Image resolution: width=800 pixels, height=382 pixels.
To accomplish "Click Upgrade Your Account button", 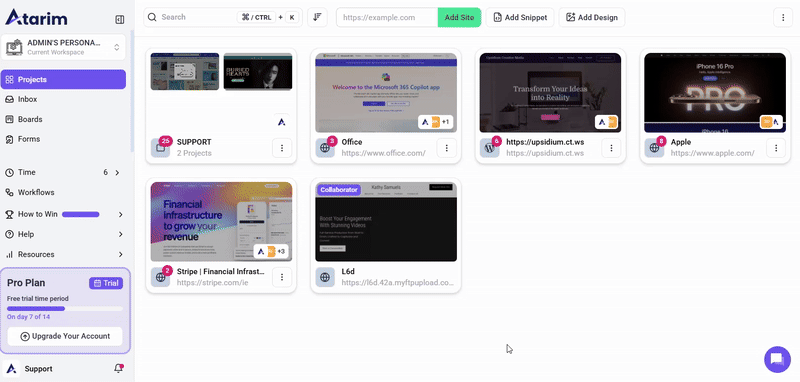I will pos(65,336).
